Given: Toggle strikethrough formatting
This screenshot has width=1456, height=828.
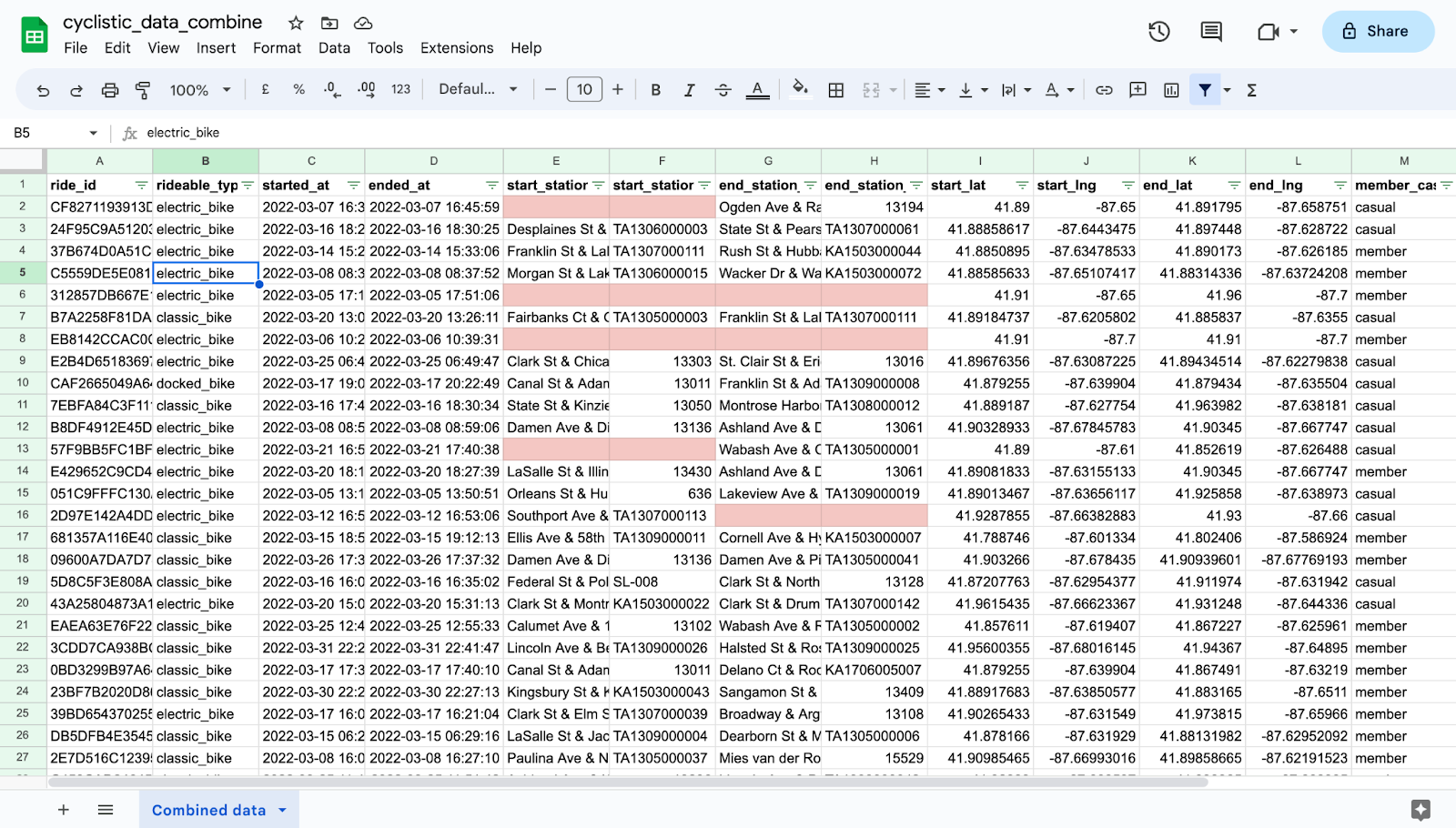Looking at the screenshot, I should click(723, 89).
